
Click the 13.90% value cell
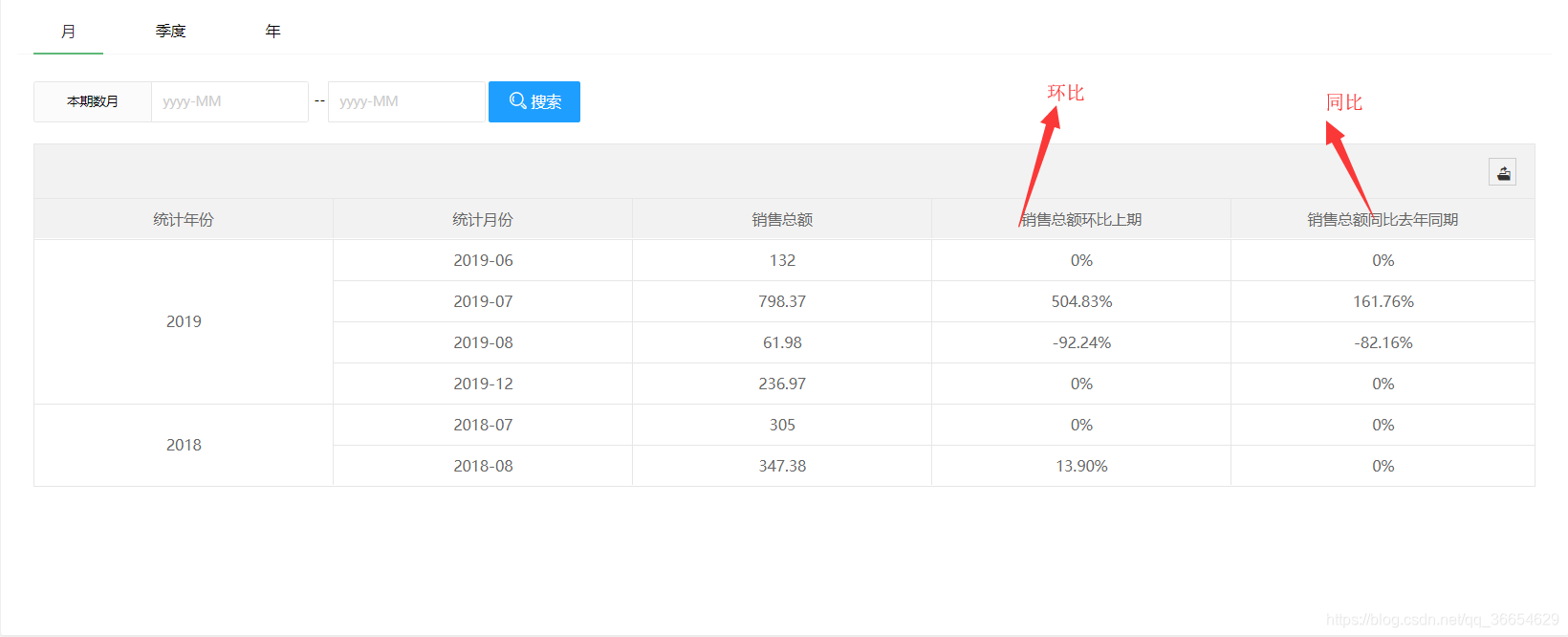tap(1081, 466)
